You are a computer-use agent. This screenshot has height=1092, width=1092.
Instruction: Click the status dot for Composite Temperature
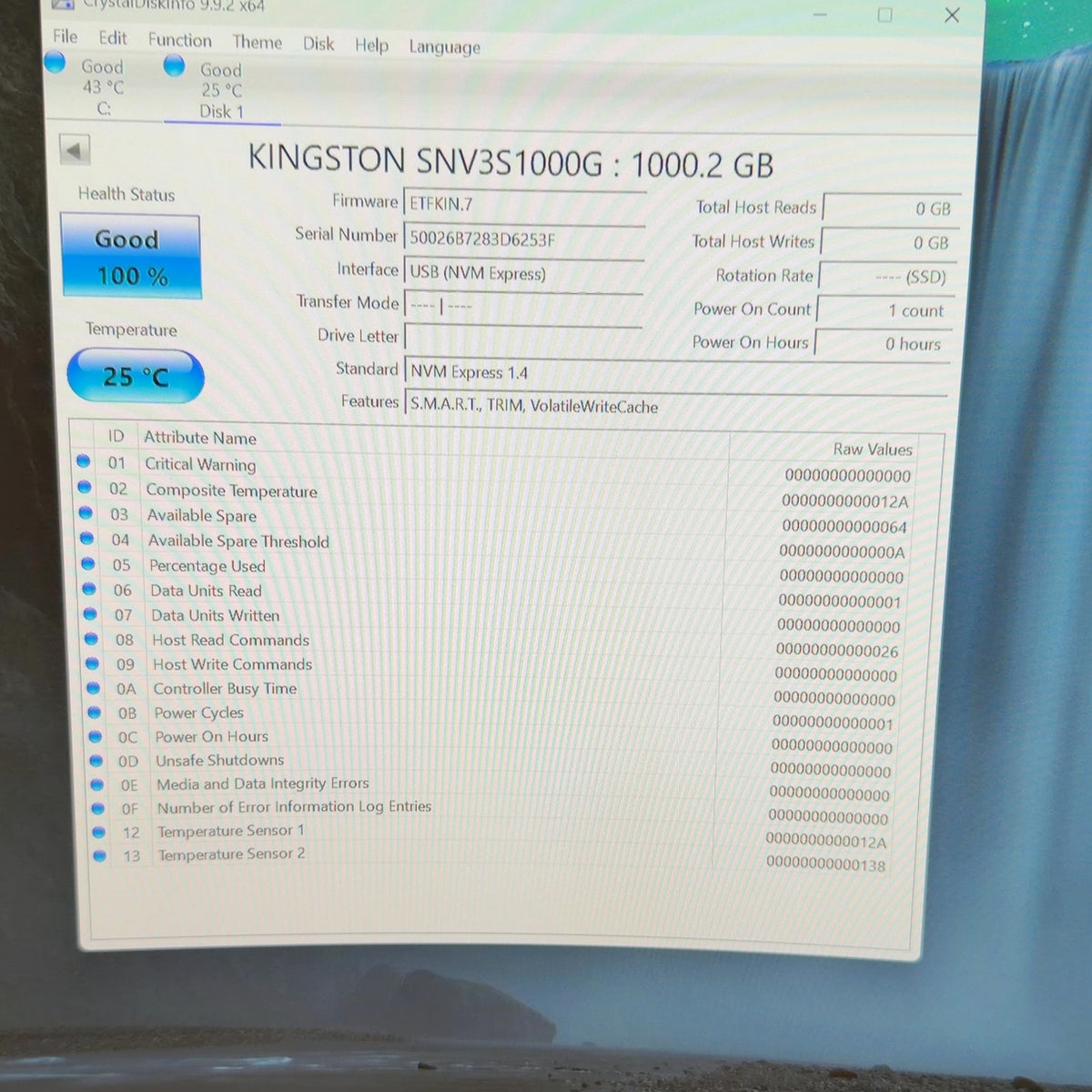point(84,487)
